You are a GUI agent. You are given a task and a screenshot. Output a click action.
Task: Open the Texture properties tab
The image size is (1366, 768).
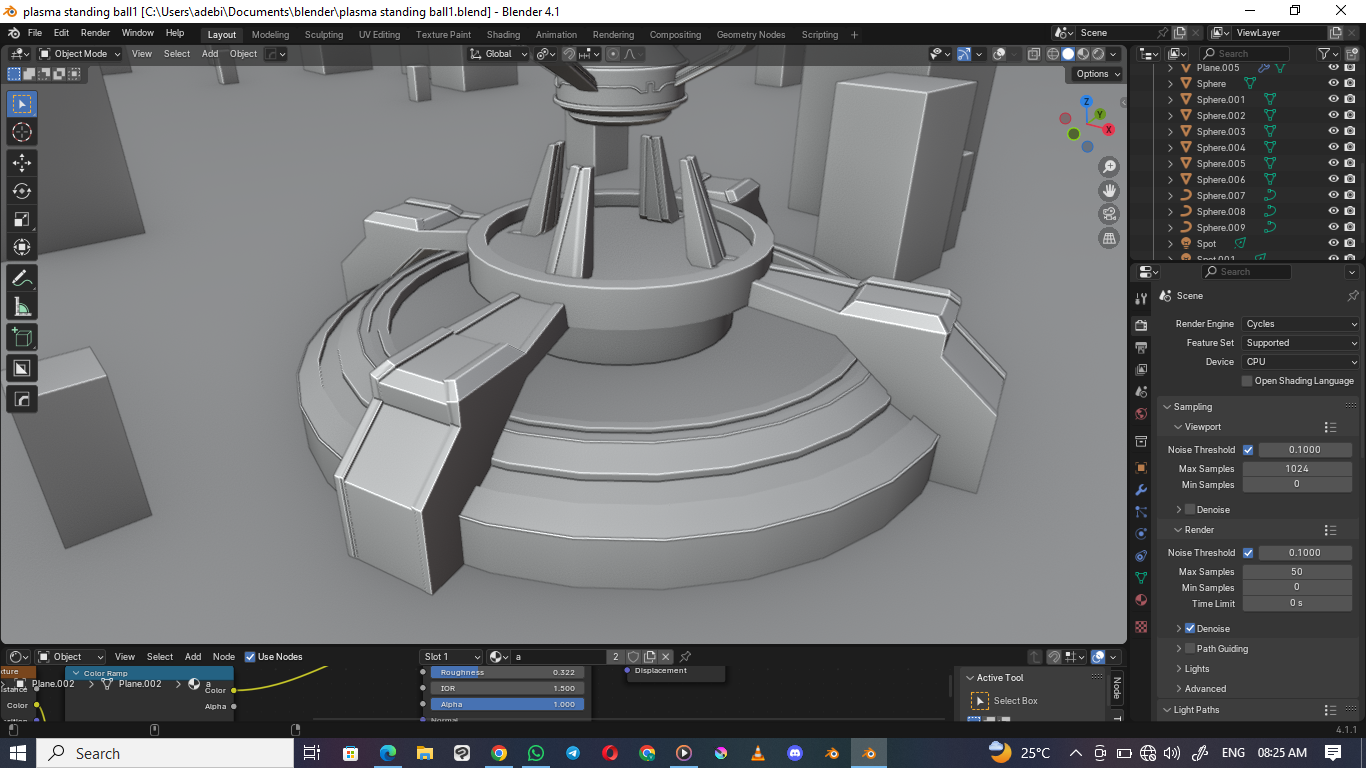click(1141, 627)
